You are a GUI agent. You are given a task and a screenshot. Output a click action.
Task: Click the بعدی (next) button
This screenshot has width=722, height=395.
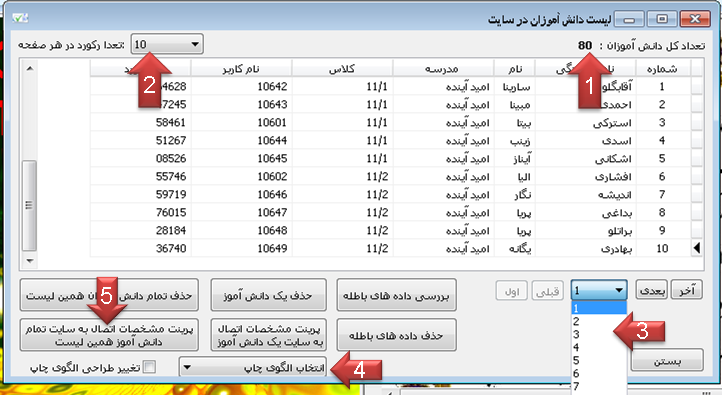(652, 290)
